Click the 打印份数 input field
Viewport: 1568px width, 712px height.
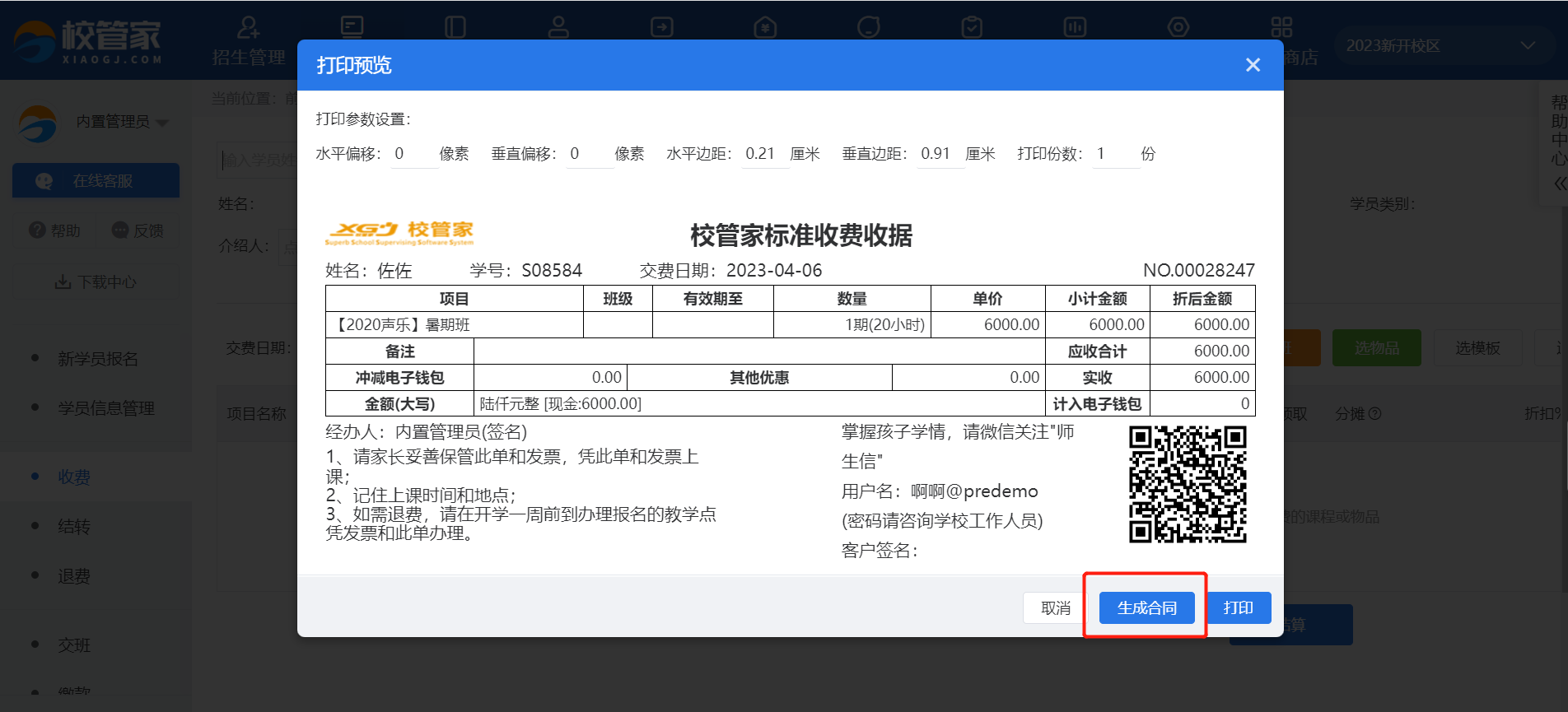click(x=1114, y=154)
